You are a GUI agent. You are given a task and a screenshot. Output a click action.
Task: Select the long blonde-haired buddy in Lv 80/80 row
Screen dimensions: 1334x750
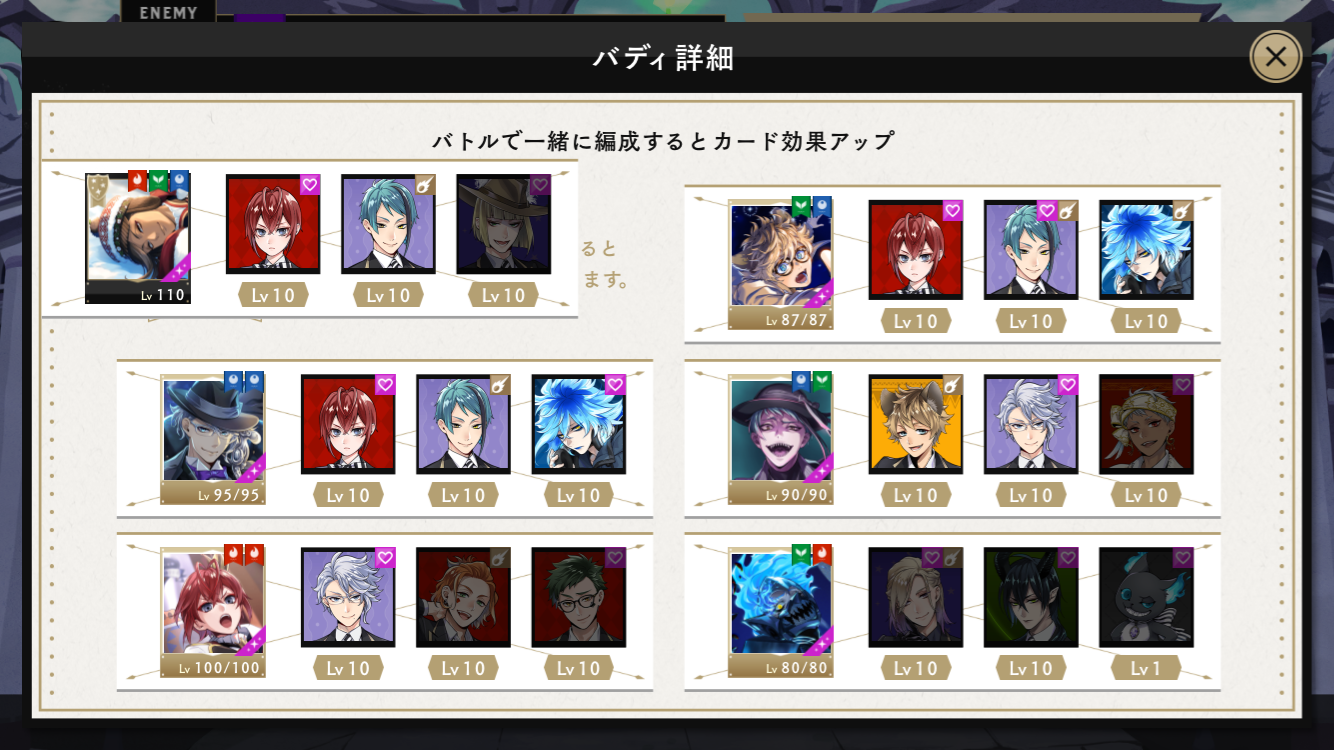(x=916, y=597)
